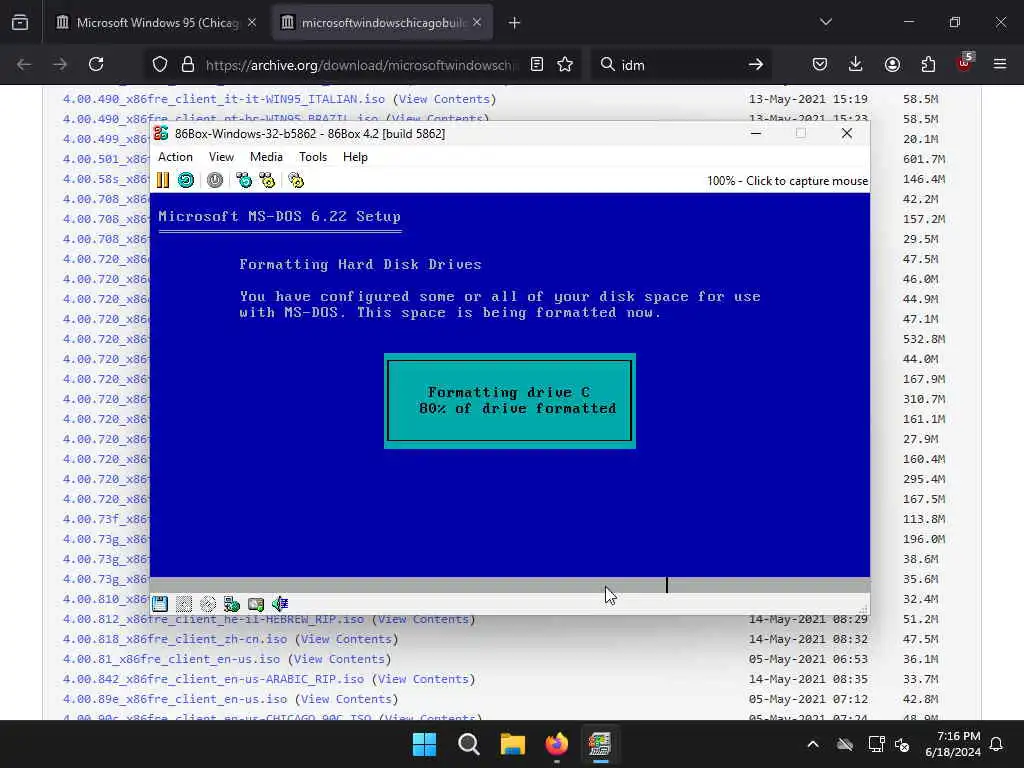
Task: Open the notification bell
Action: [x=997, y=744]
